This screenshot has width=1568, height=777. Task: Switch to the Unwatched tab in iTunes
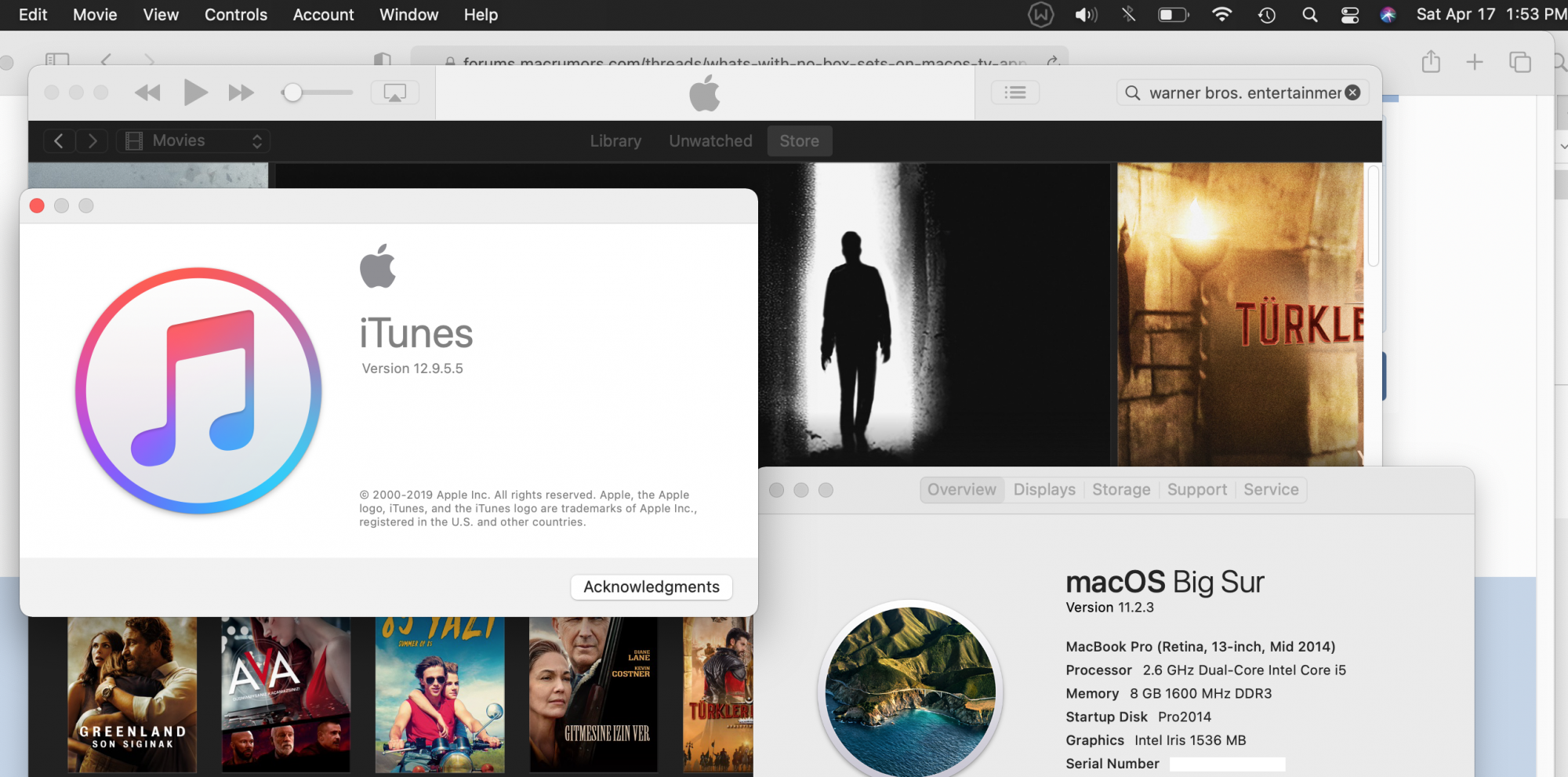pyautogui.click(x=710, y=141)
